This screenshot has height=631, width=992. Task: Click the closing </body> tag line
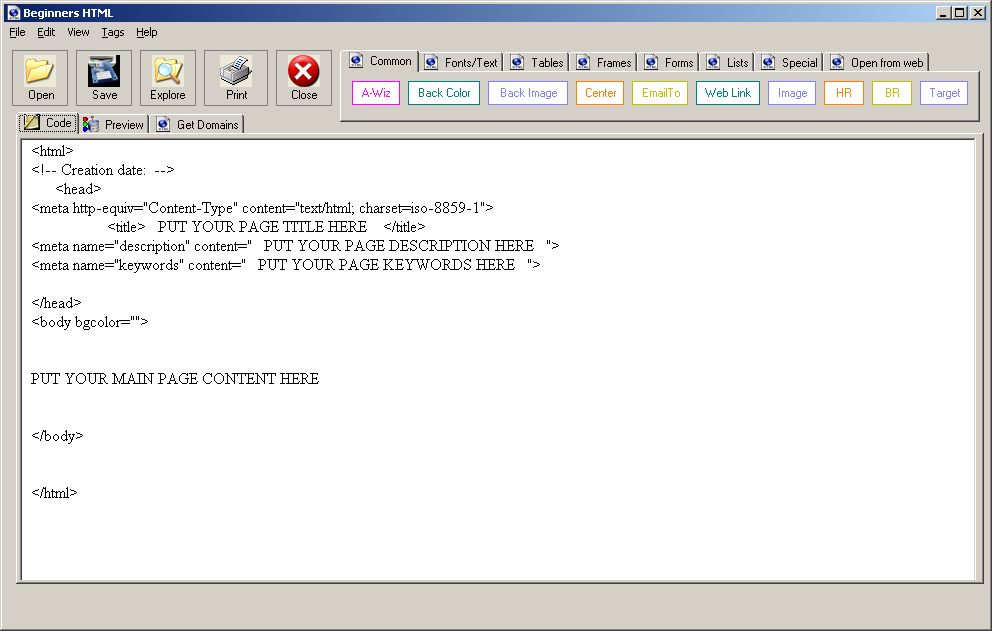pyautogui.click(x=57, y=435)
